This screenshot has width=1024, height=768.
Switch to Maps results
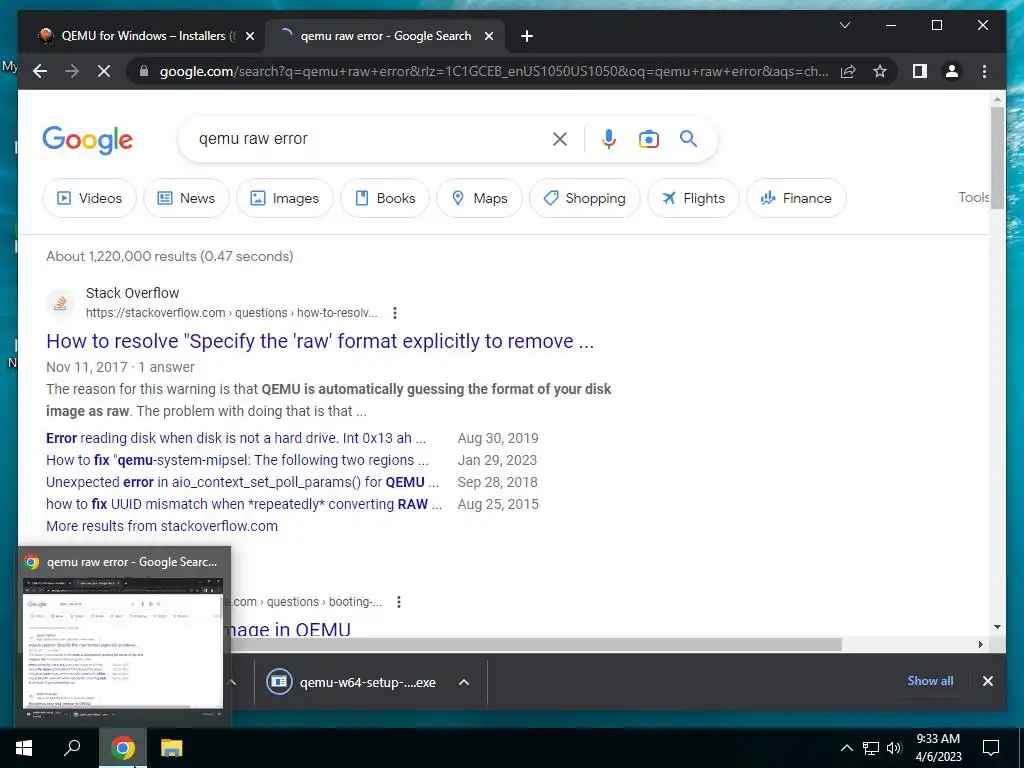click(x=479, y=198)
